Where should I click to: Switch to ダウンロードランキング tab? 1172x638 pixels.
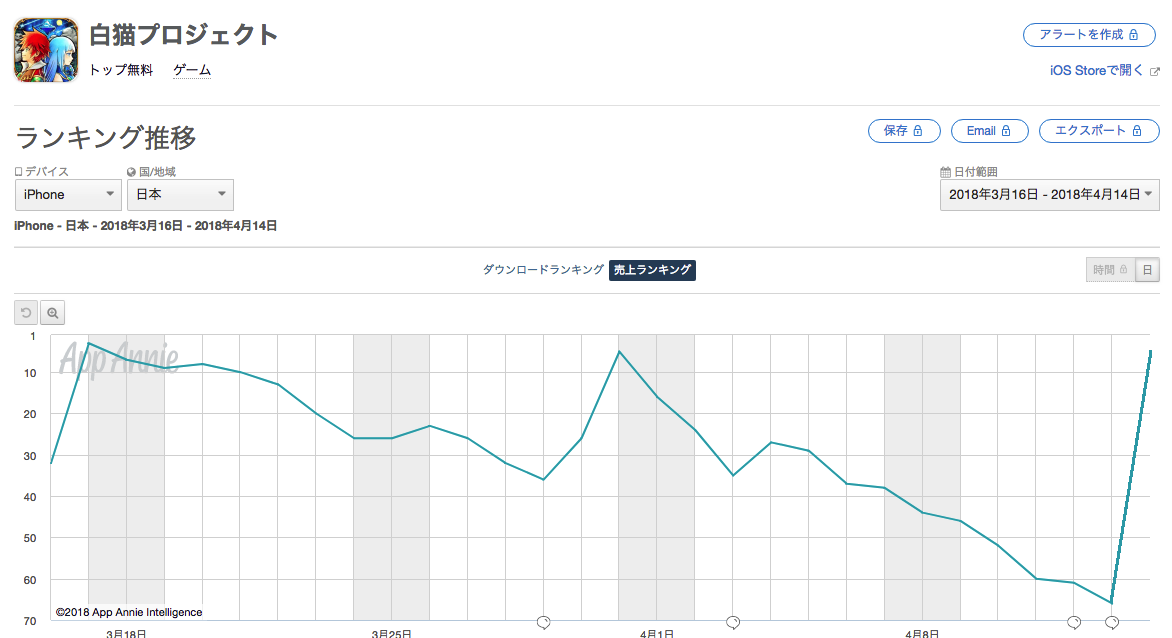tap(543, 270)
